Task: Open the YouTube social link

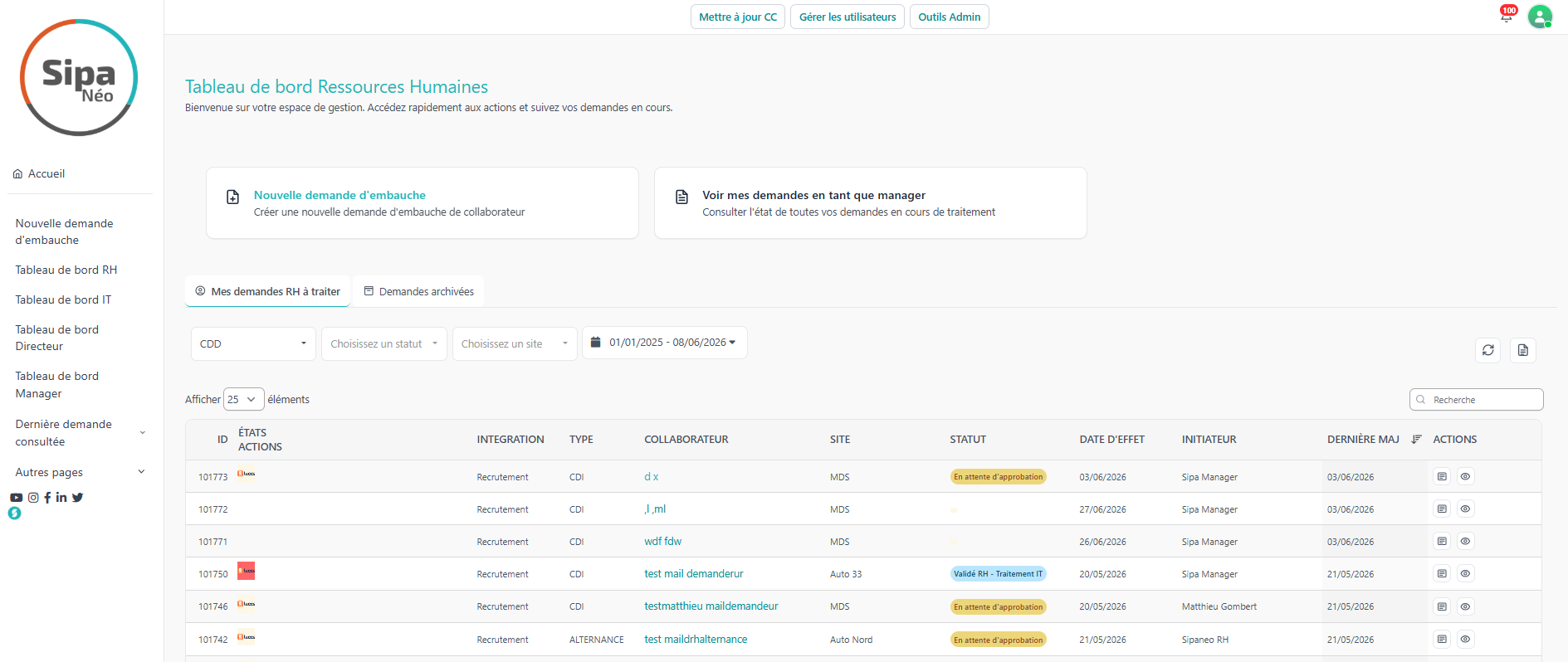Action: [17, 498]
